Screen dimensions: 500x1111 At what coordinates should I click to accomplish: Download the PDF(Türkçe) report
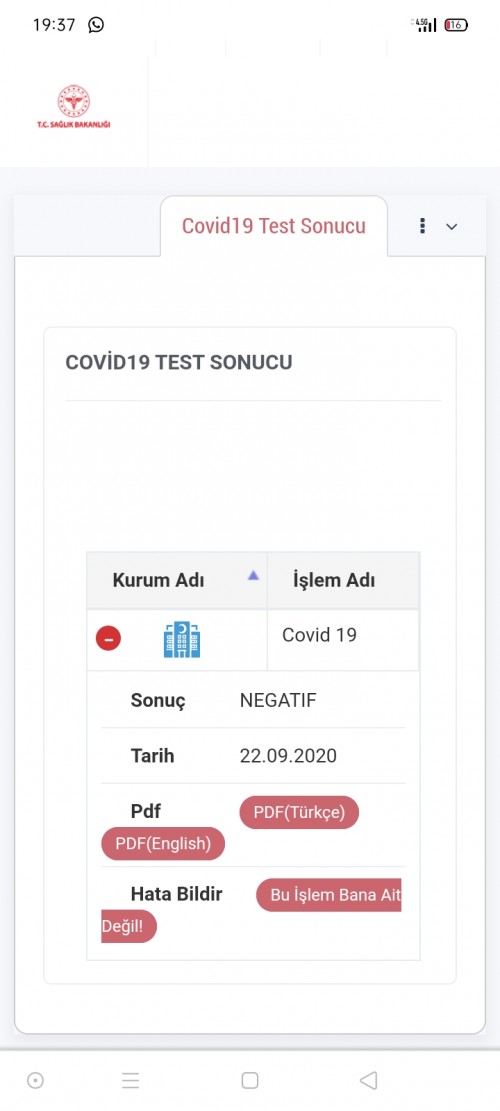[x=300, y=812]
